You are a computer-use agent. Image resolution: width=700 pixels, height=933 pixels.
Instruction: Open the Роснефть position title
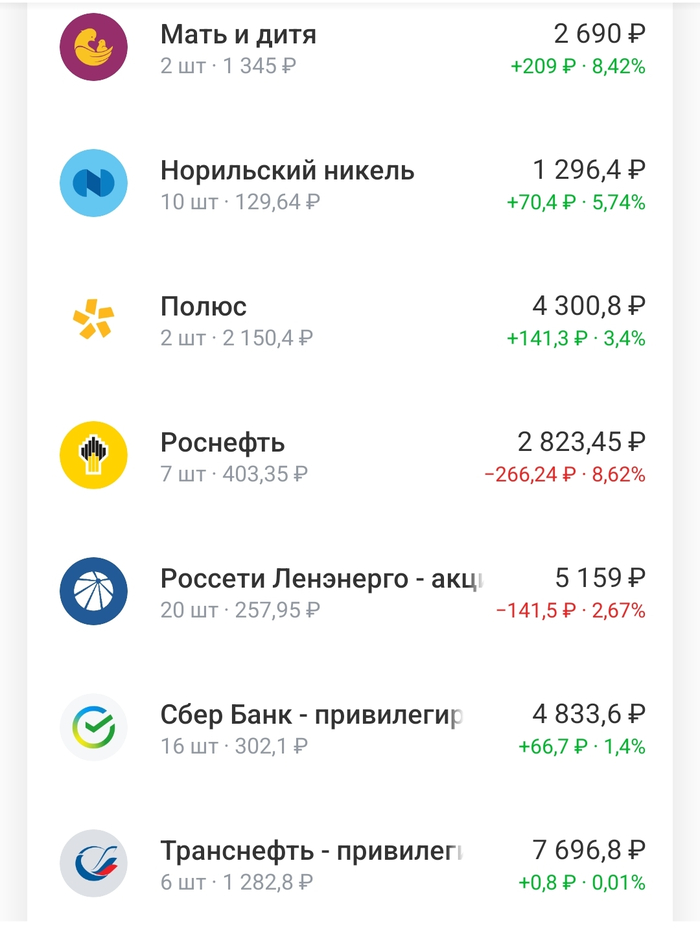point(222,442)
